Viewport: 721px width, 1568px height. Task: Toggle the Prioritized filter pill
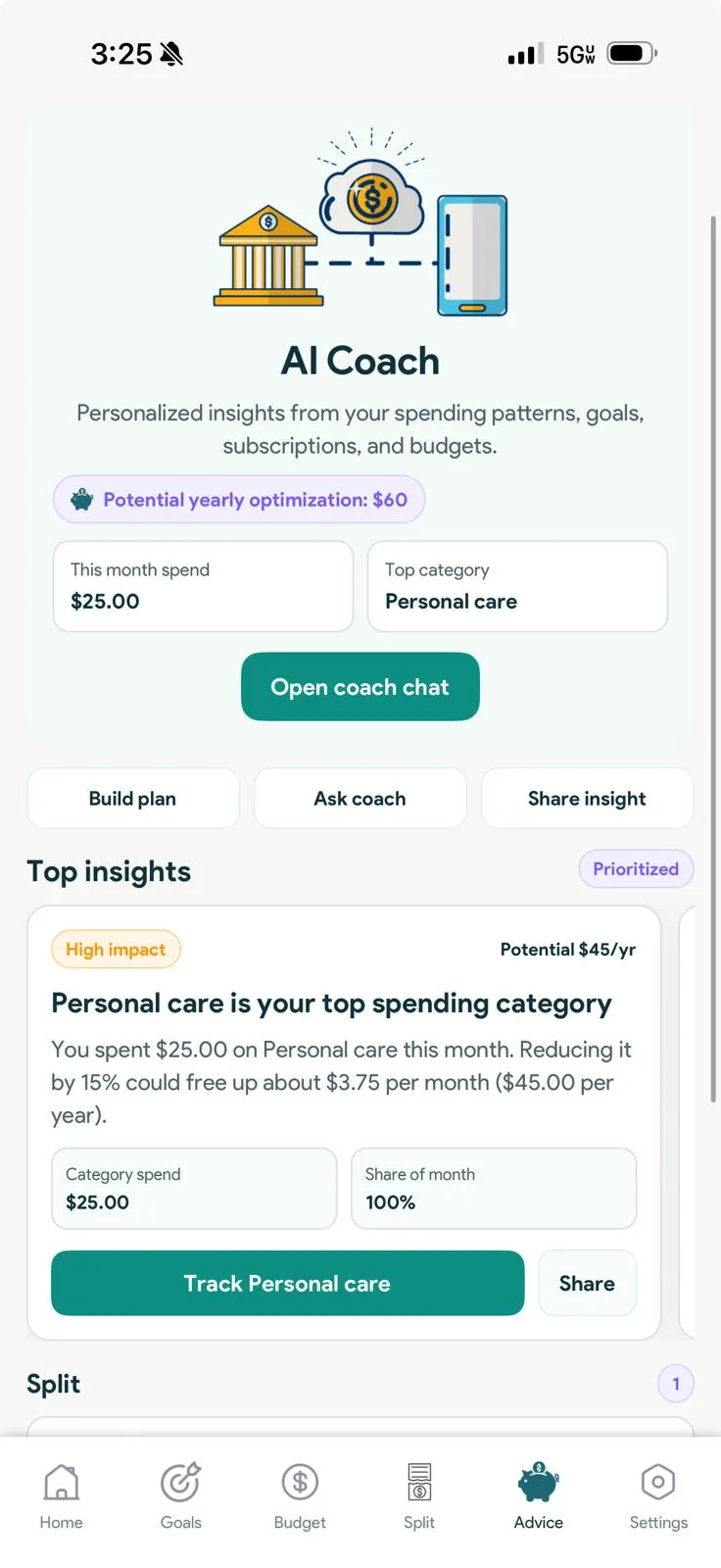636,869
